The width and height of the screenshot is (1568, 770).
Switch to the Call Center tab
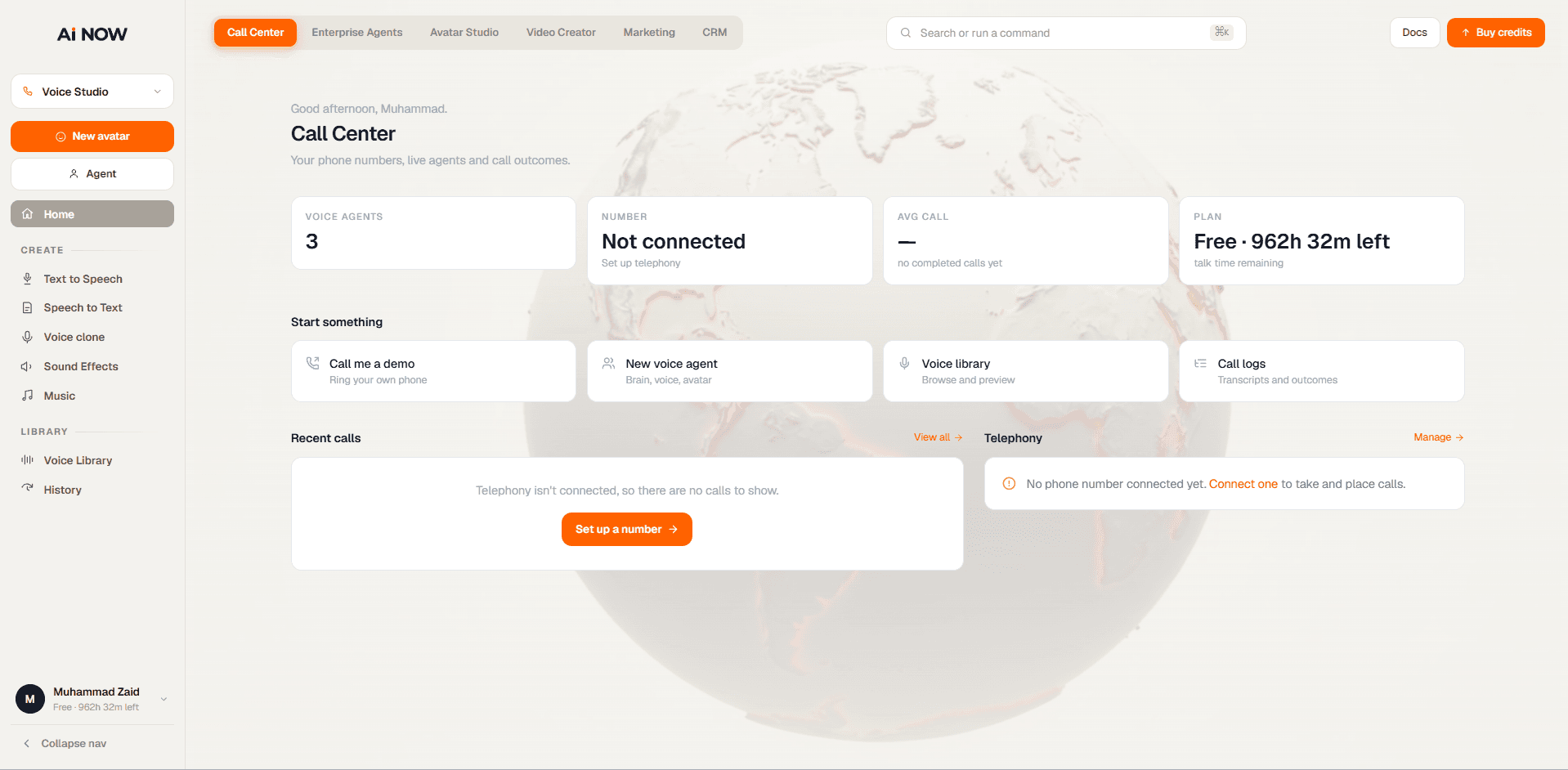click(255, 33)
